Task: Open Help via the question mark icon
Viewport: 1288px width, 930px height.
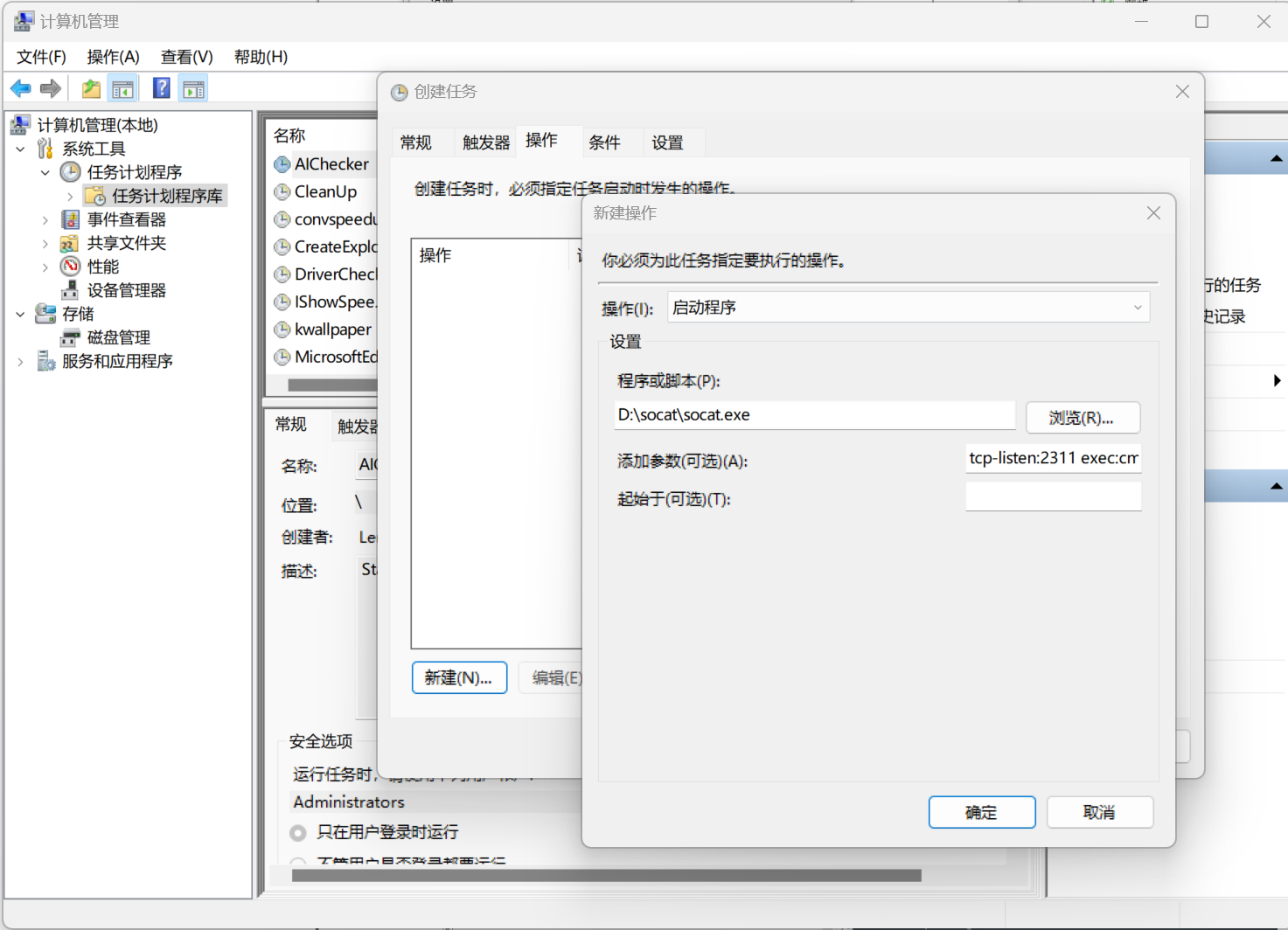Action: pyautogui.click(x=161, y=87)
